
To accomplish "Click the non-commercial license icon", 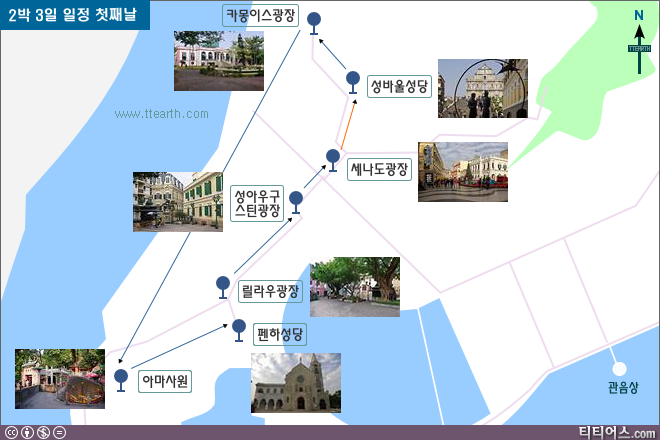I will click(43, 432).
